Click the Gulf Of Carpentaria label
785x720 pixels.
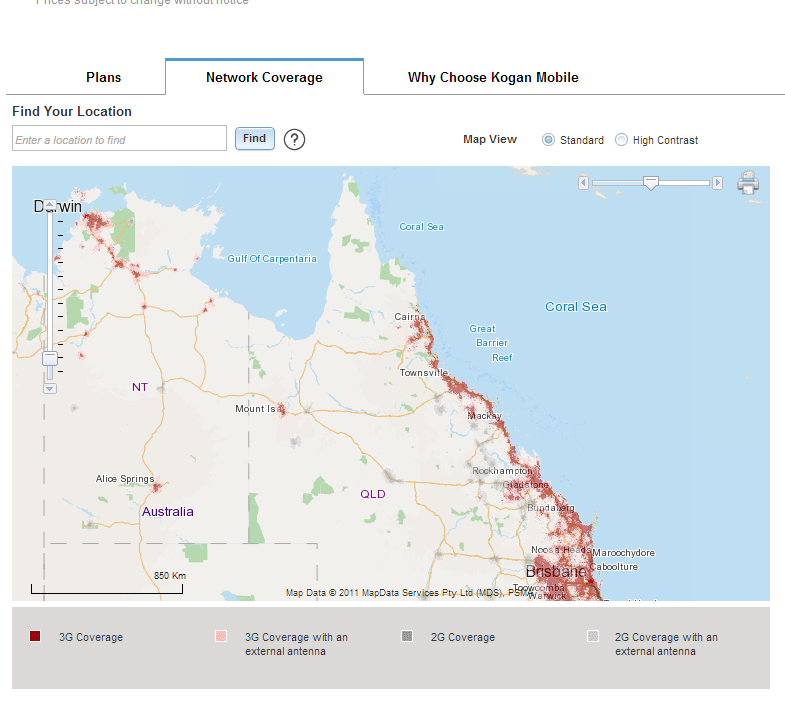(x=272, y=259)
